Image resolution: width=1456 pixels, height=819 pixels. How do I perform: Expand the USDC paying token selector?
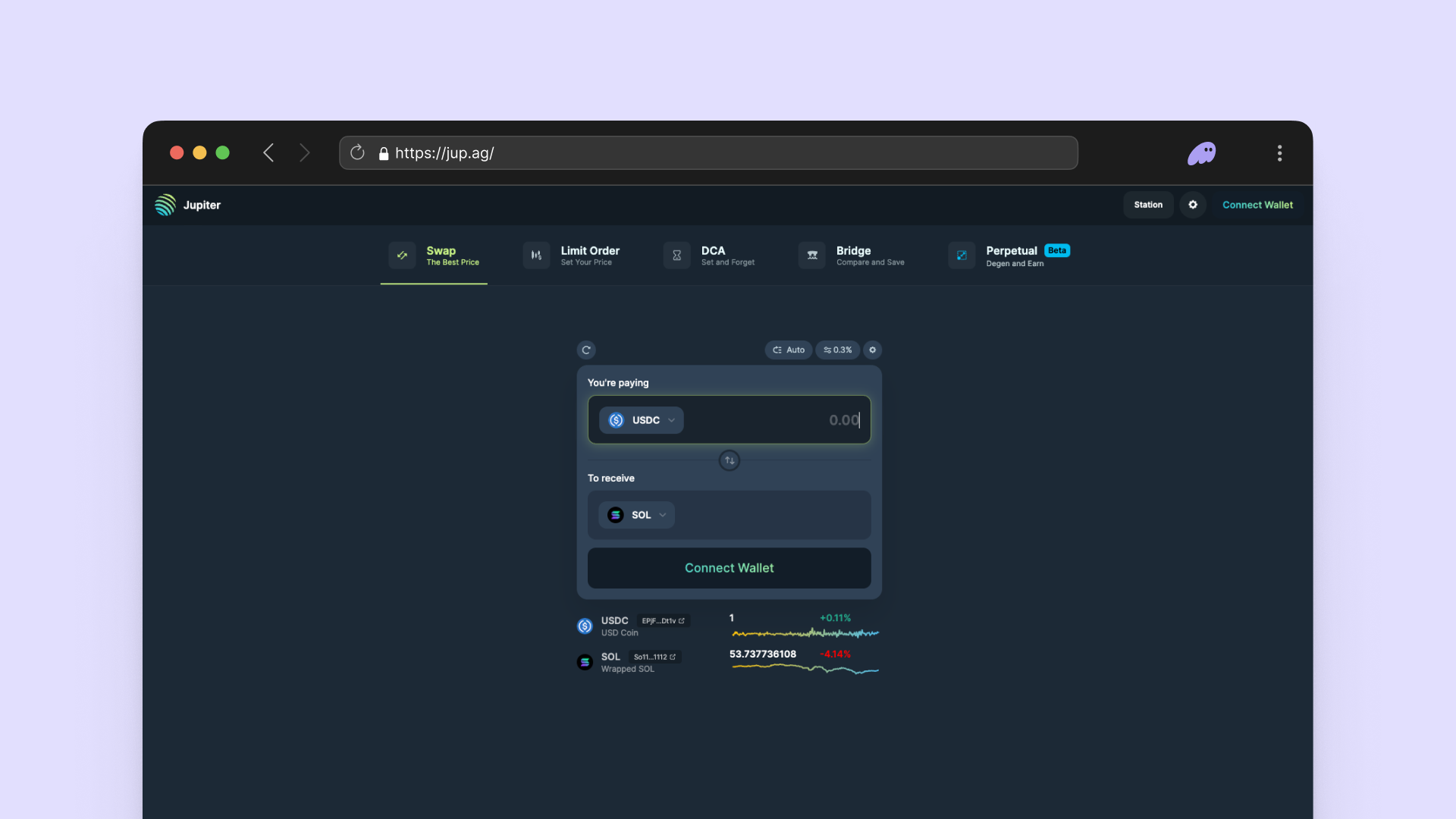[642, 420]
